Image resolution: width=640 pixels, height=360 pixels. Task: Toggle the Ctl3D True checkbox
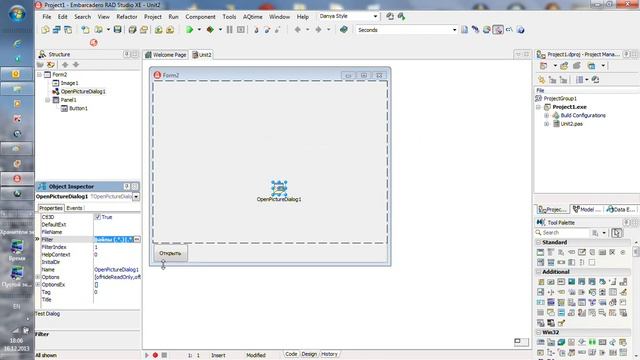tap(98, 217)
